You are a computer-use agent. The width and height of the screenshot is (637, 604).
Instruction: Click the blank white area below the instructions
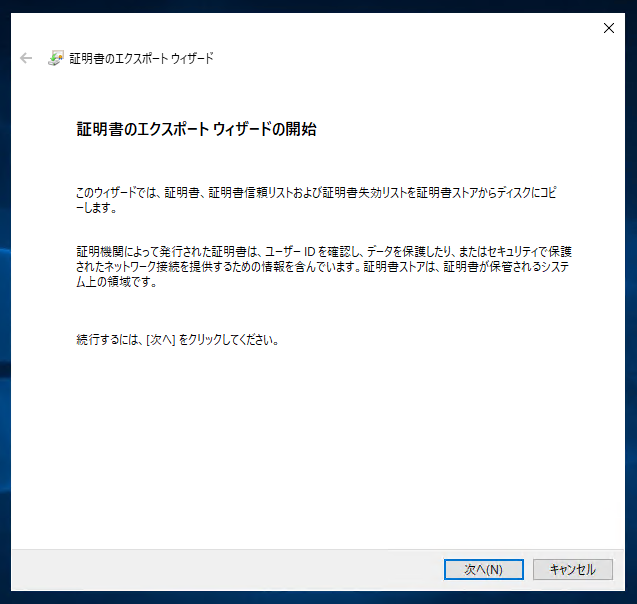pyautogui.click(x=317, y=447)
